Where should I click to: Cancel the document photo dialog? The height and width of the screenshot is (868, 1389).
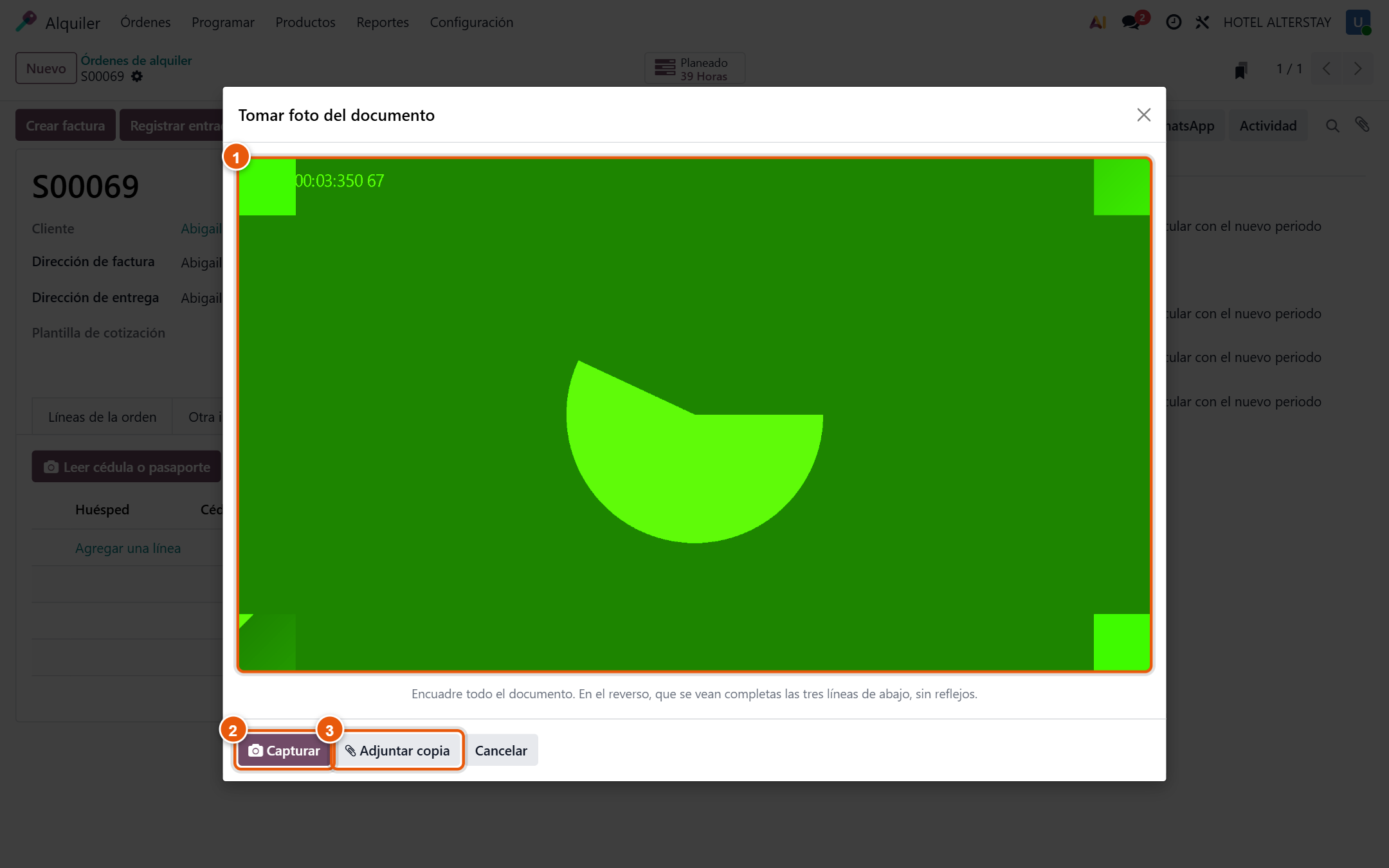pos(501,750)
